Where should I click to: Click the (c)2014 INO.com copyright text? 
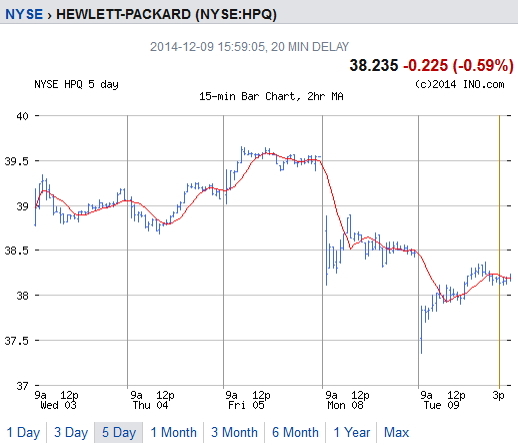click(460, 84)
